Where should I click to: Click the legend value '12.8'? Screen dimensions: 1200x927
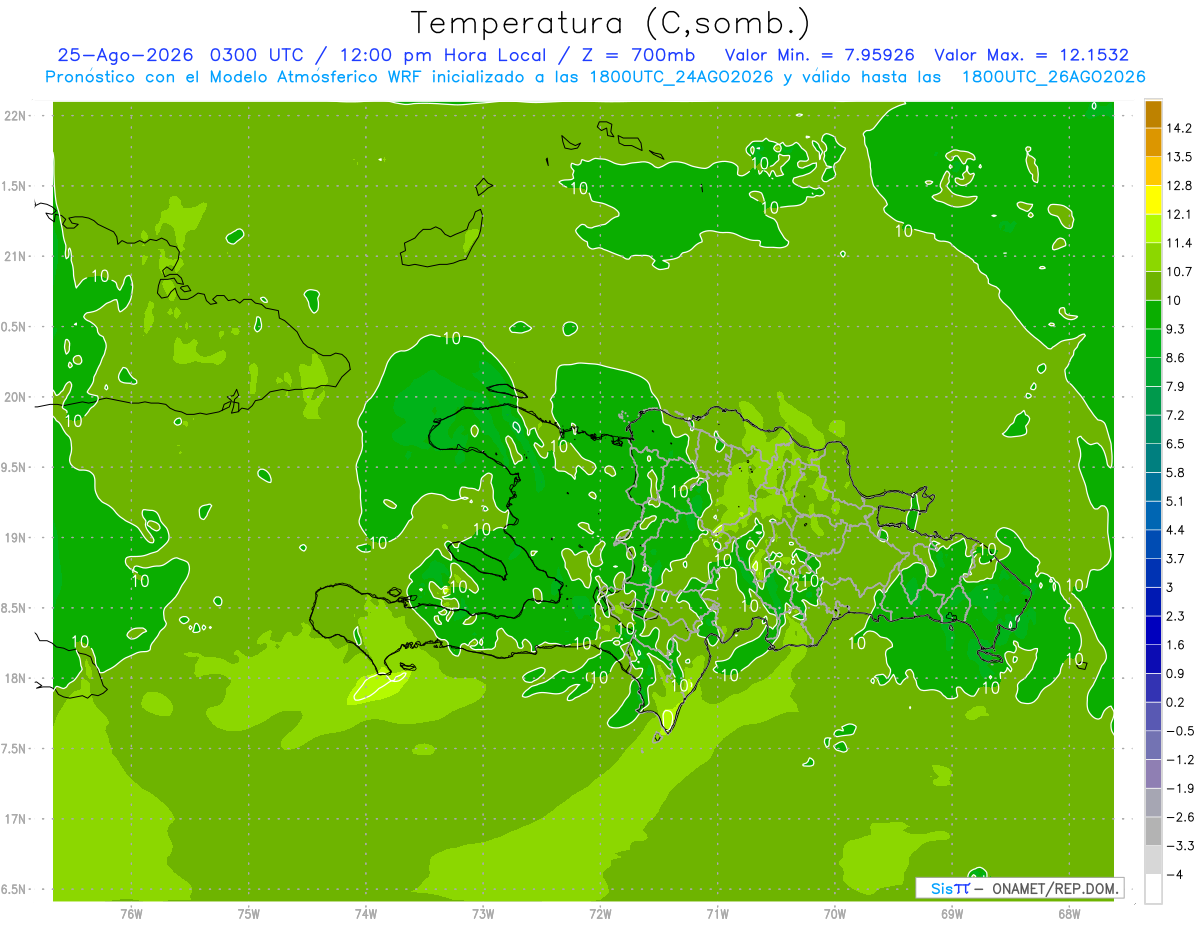point(1179,186)
